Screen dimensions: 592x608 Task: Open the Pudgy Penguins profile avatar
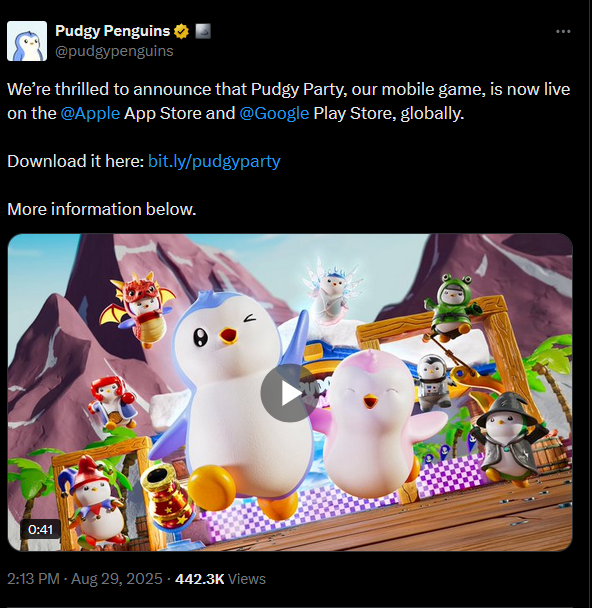[x=27, y=41]
